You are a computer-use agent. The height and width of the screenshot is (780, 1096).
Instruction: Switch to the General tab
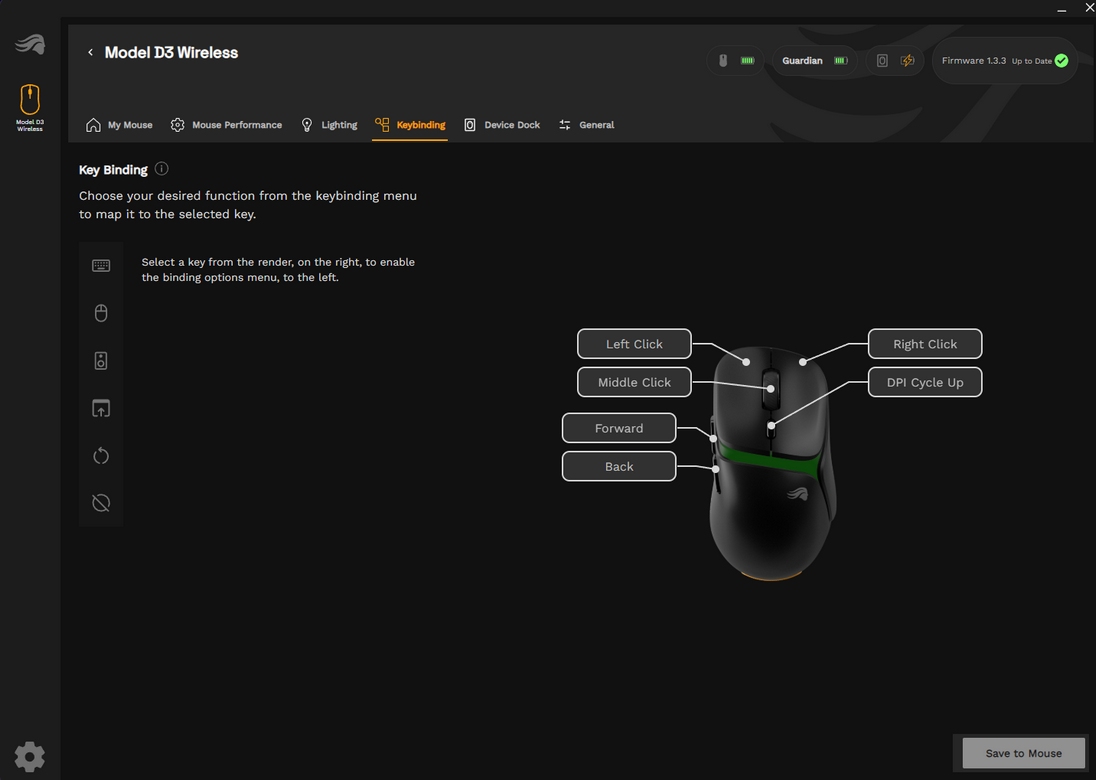586,125
